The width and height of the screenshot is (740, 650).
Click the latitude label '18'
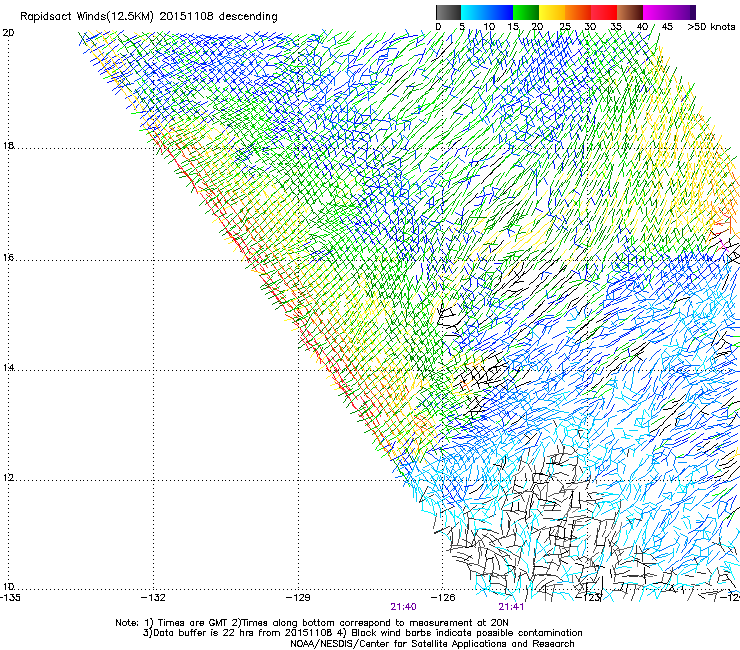8,146
